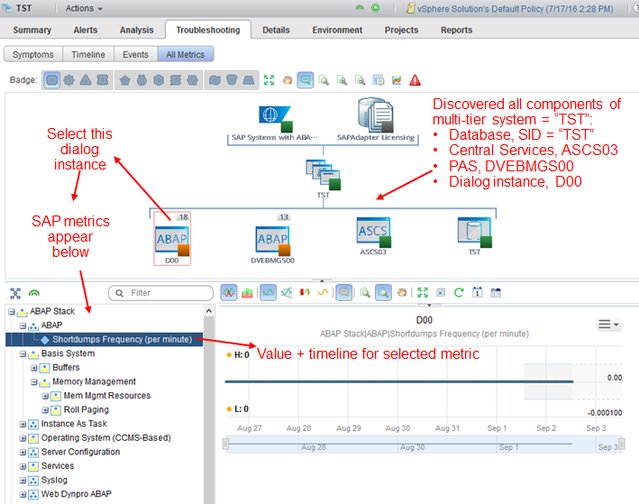Viewport: 639px width, 504px height.
Task: Switch to the Analysis tab
Action: point(137,30)
